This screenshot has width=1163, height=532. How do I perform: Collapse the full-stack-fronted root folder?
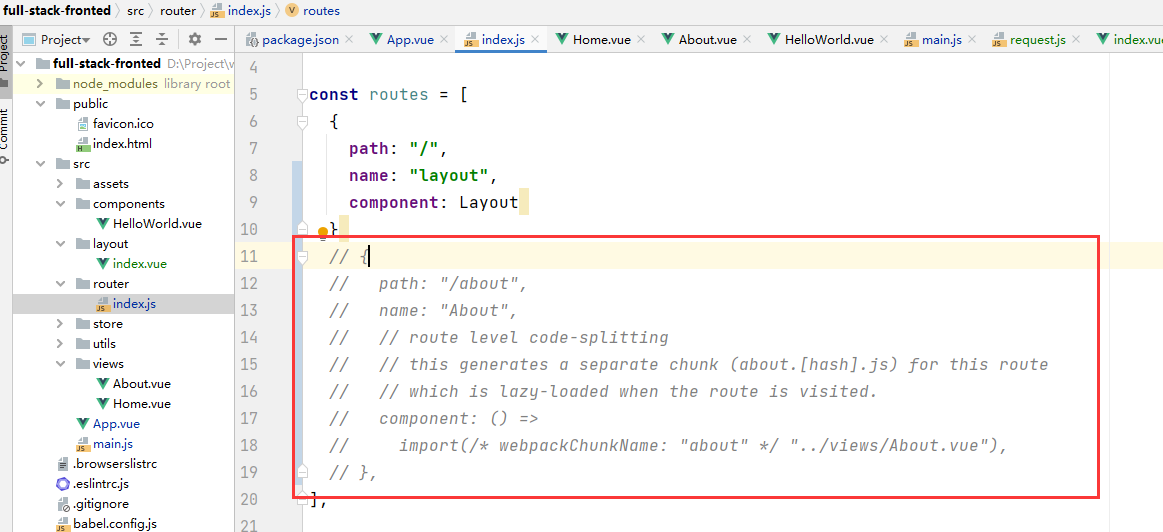click(x=21, y=63)
